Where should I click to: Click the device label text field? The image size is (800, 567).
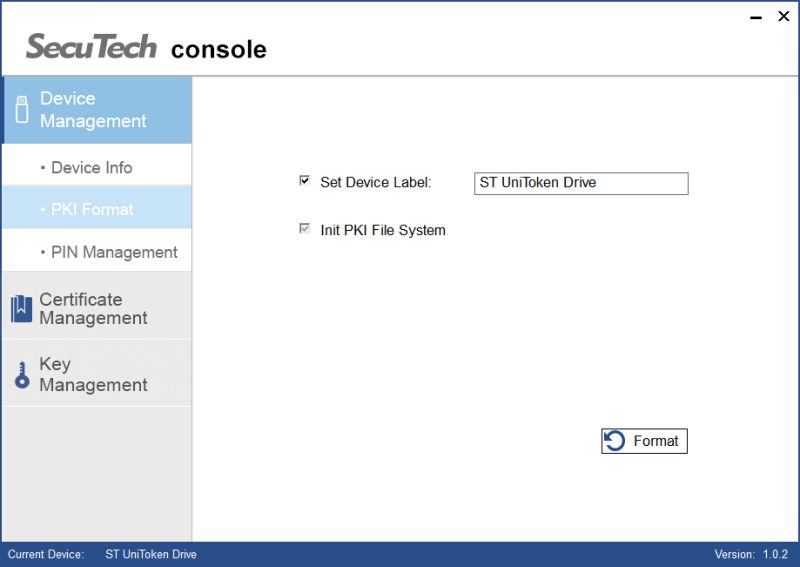click(581, 183)
